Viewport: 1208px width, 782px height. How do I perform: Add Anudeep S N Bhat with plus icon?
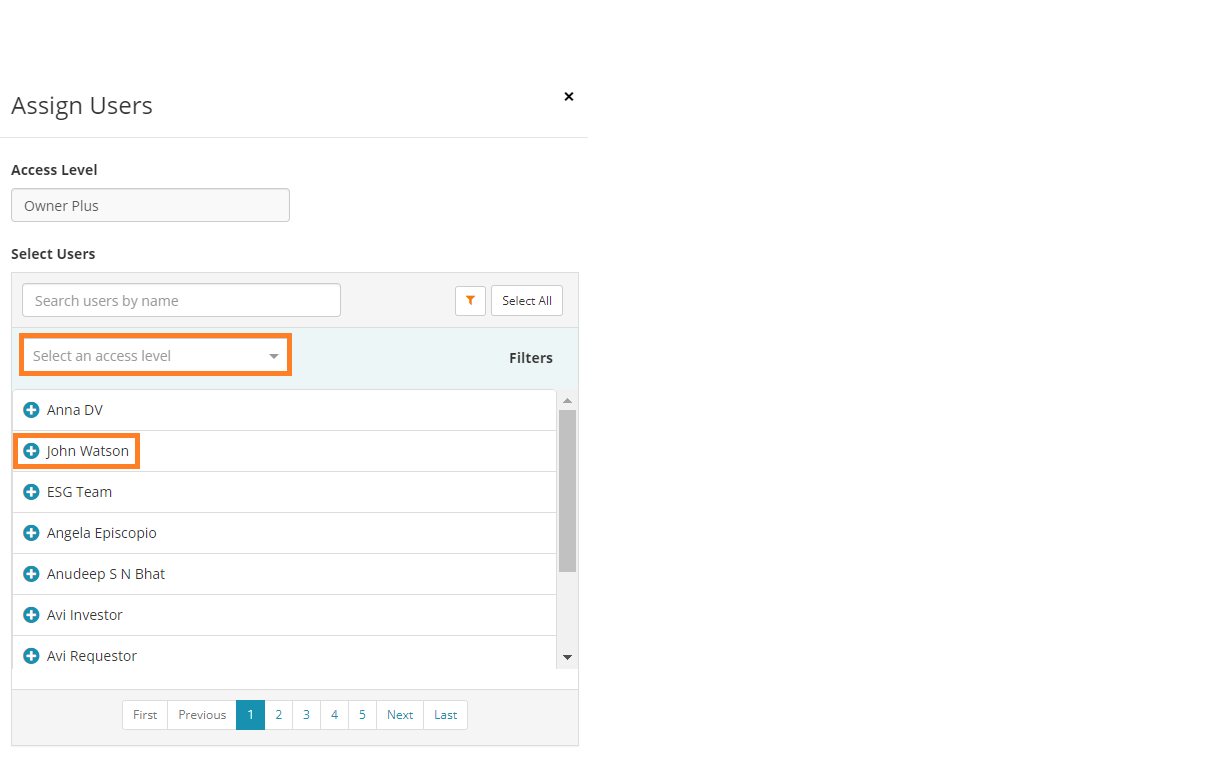coord(31,574)
